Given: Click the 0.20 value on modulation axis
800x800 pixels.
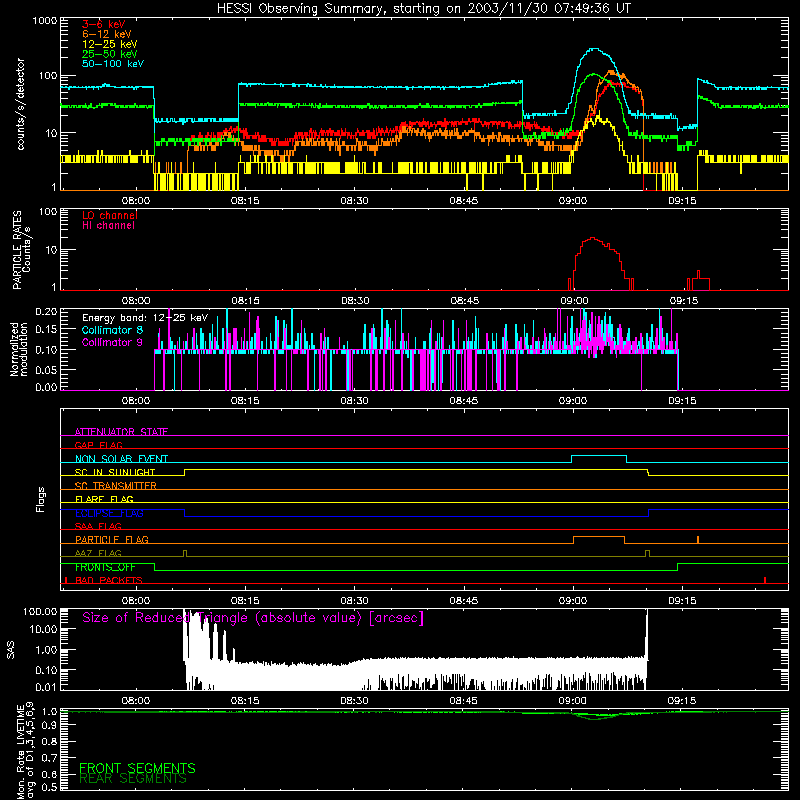Looking at the screenshot, I should coord(46,311).
